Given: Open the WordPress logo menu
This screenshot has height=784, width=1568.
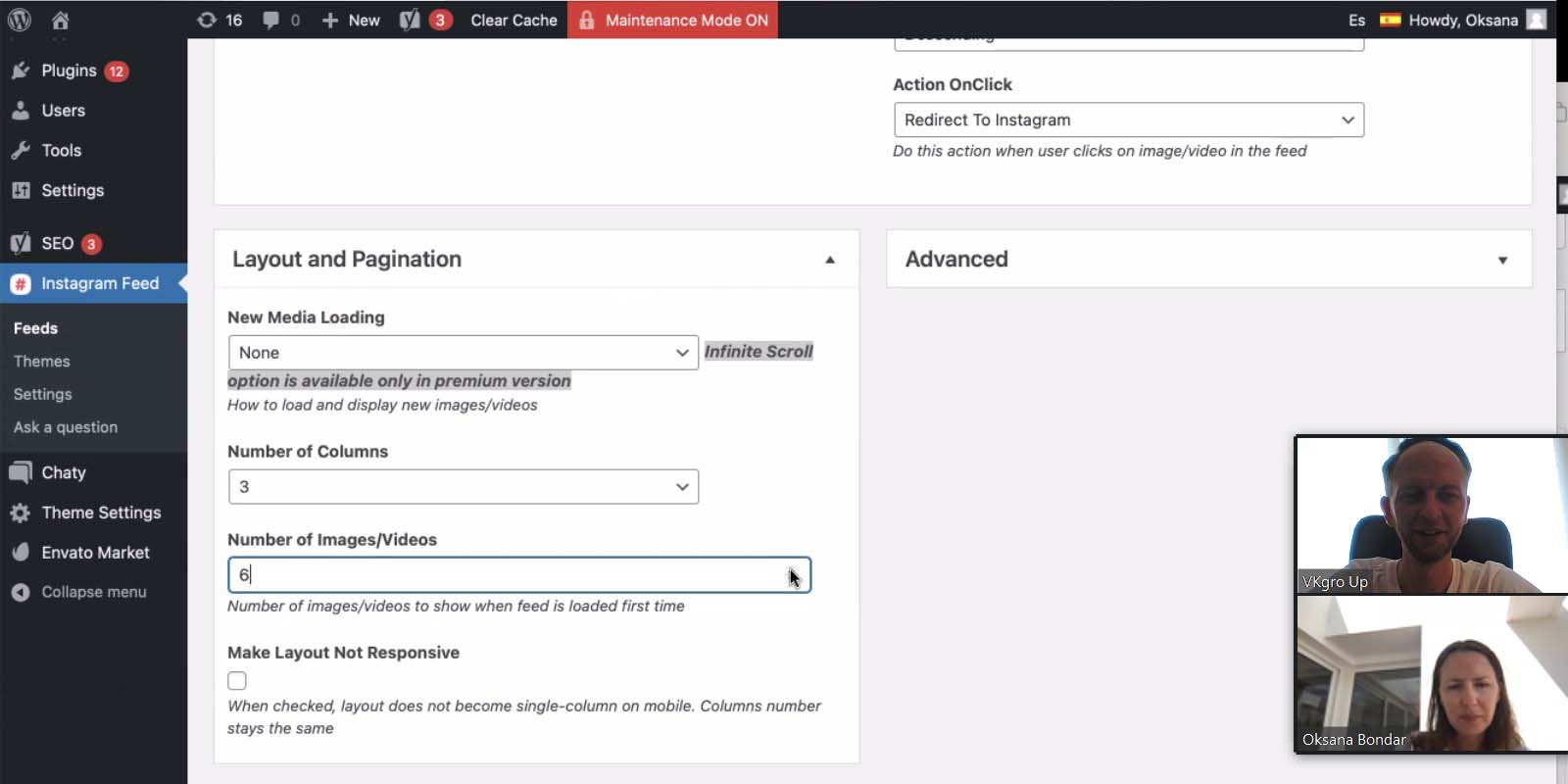Looking at the screenshot, I should tap(20, 20).
